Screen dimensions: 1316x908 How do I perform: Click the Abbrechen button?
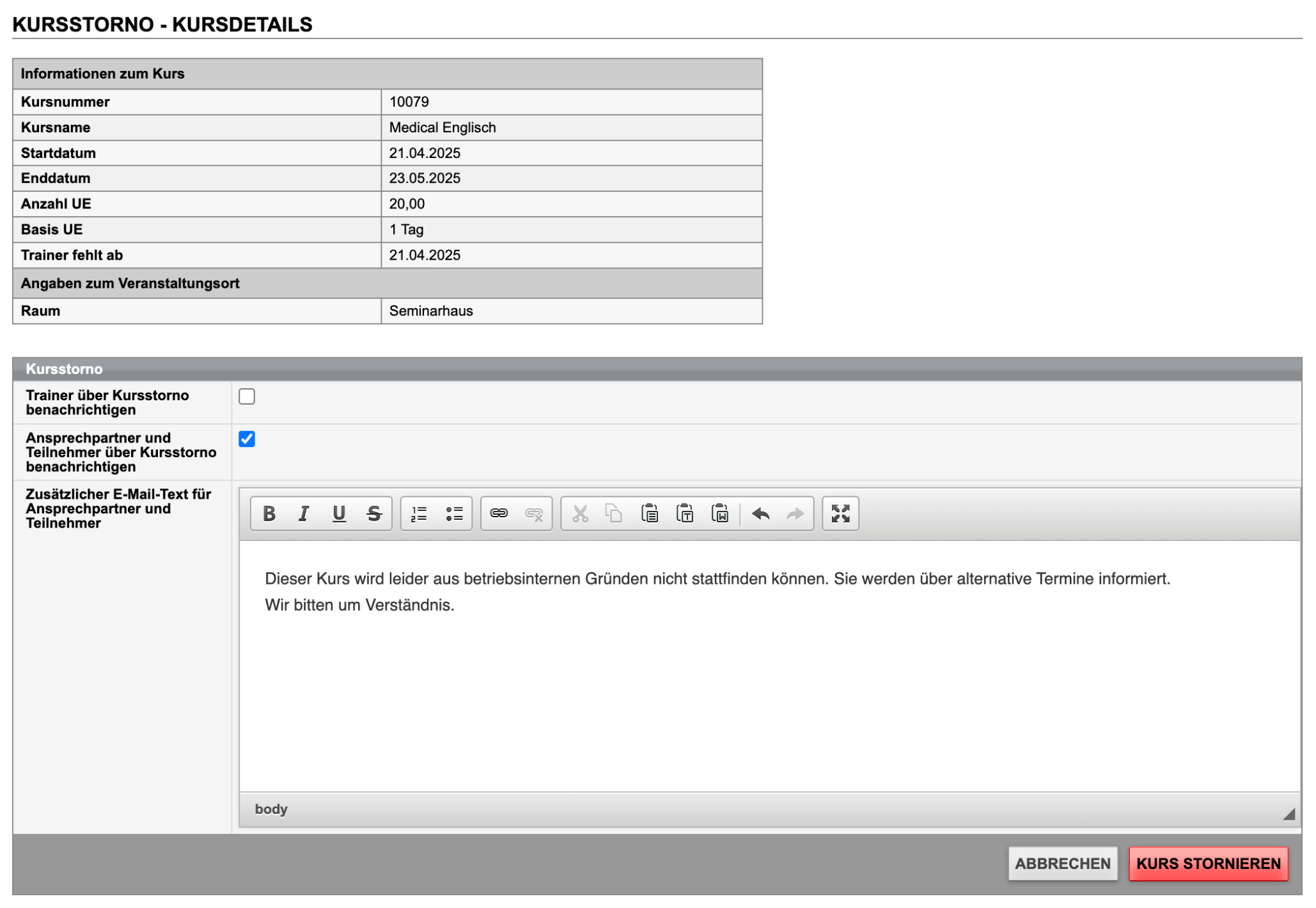pos(1062,863)
